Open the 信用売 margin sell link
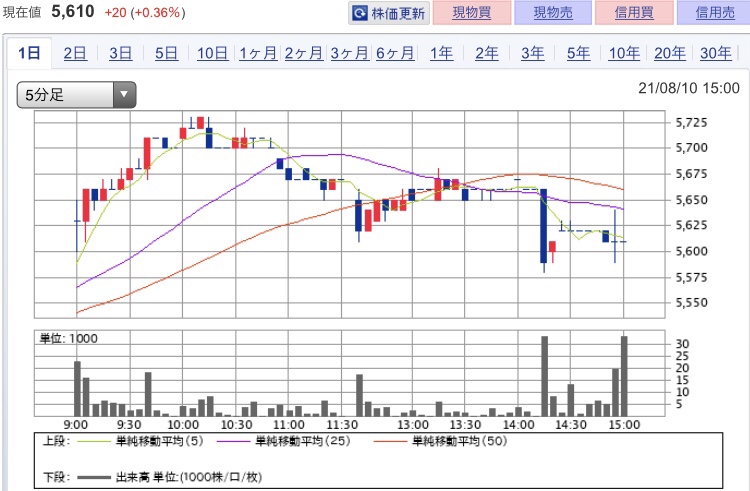Image resolution: width=750 pixels, height=491 pixels. click(714, 12)
